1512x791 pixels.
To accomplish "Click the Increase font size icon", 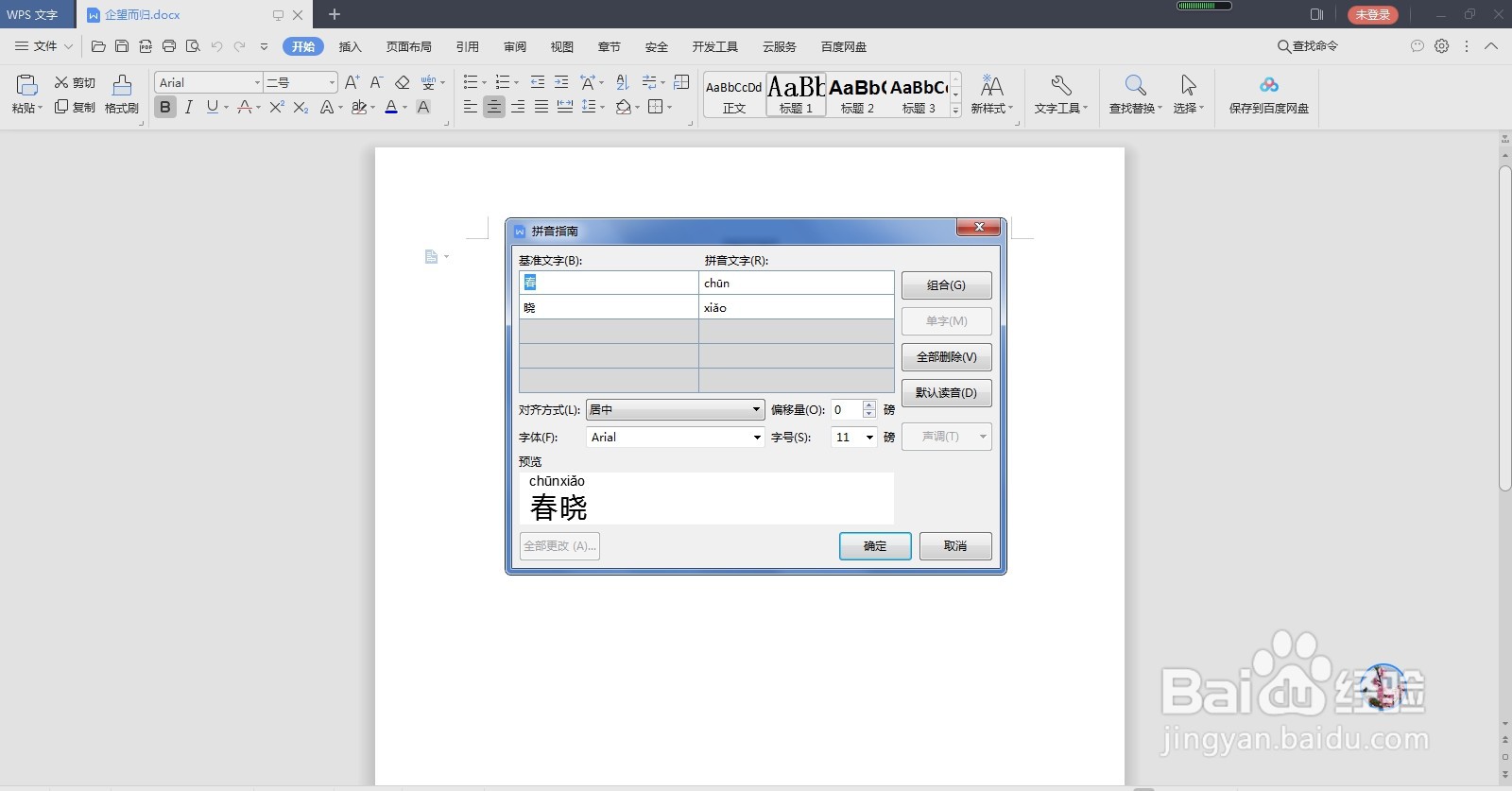I will click(352, 83).
